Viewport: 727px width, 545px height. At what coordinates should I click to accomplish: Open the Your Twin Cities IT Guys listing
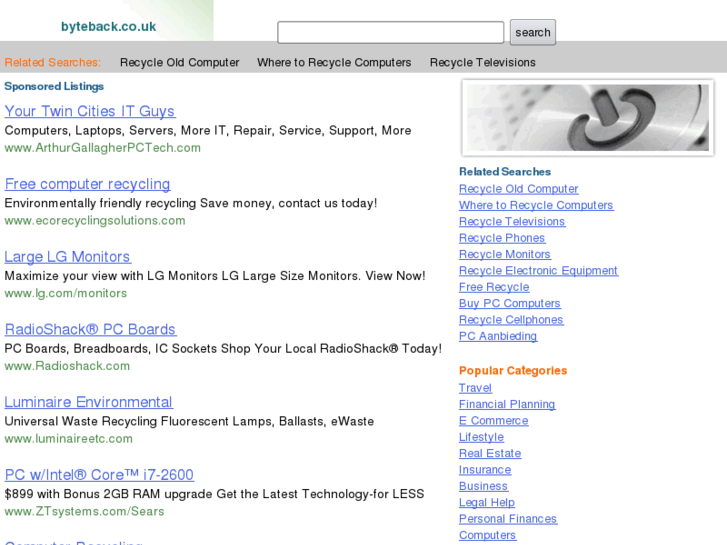tap(90, 111)
